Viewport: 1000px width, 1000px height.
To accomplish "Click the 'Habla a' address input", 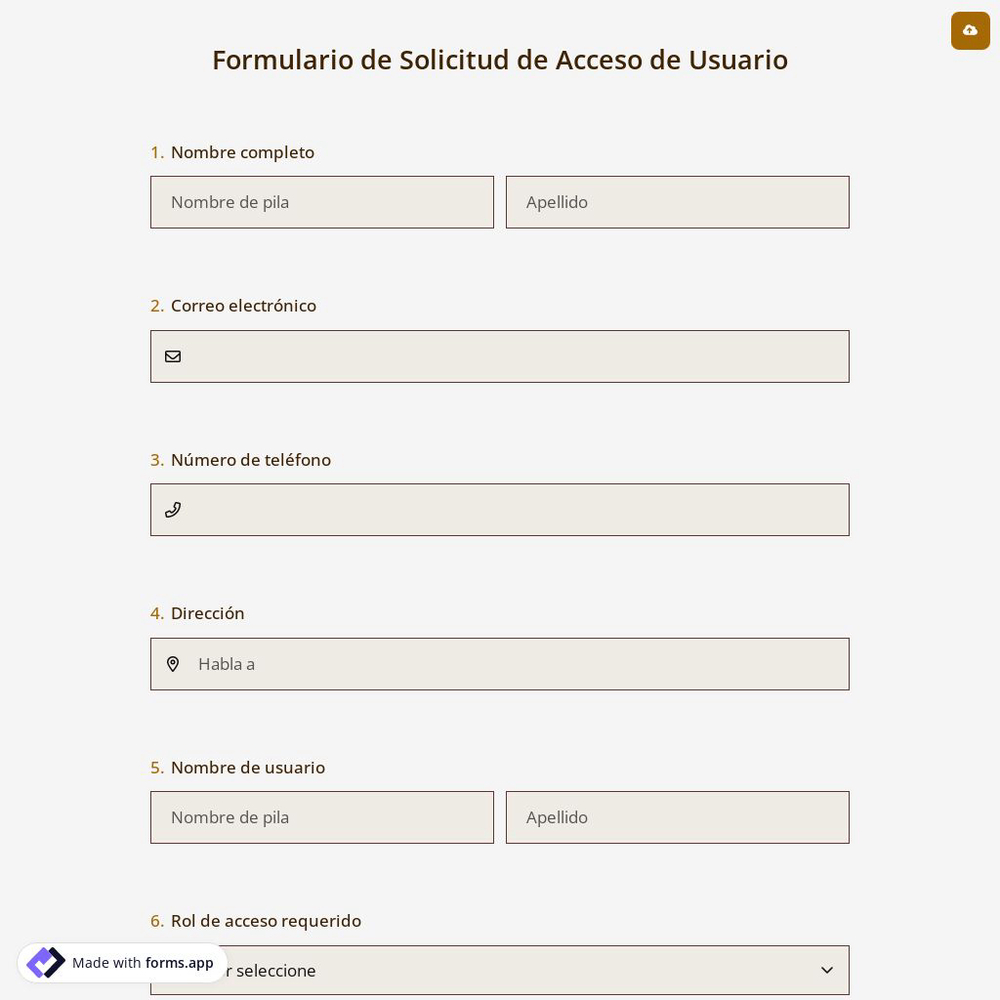I will pos(500,664).
